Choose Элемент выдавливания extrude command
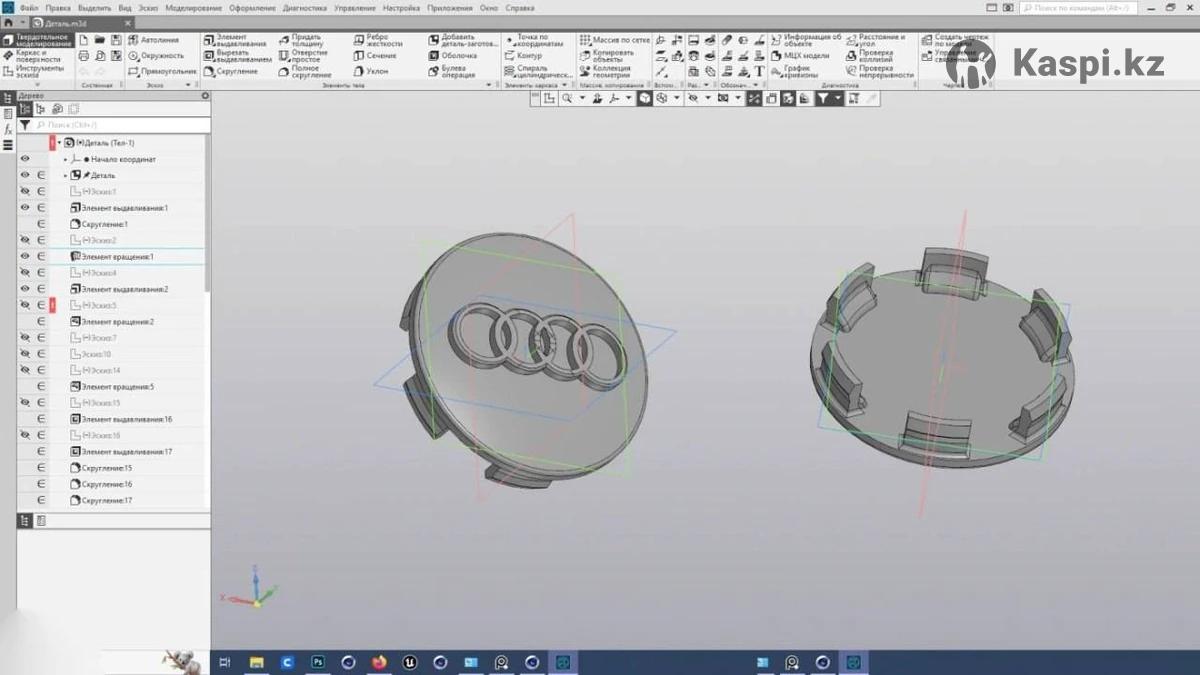The image size is (1200, 675). [x=235, y=40]
